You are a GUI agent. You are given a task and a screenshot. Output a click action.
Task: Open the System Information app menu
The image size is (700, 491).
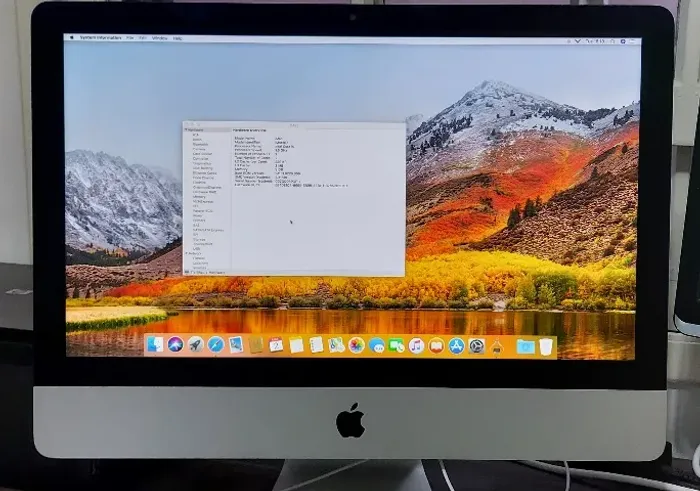tap(100, 38)
